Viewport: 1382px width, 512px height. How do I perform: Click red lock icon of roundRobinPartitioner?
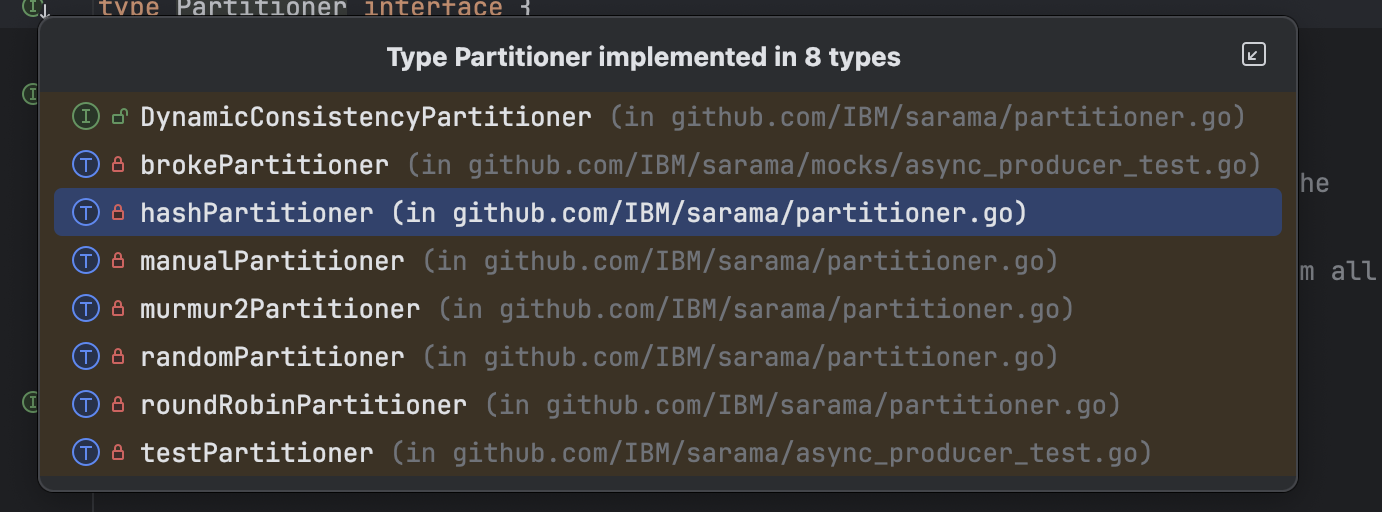point(118,405)
